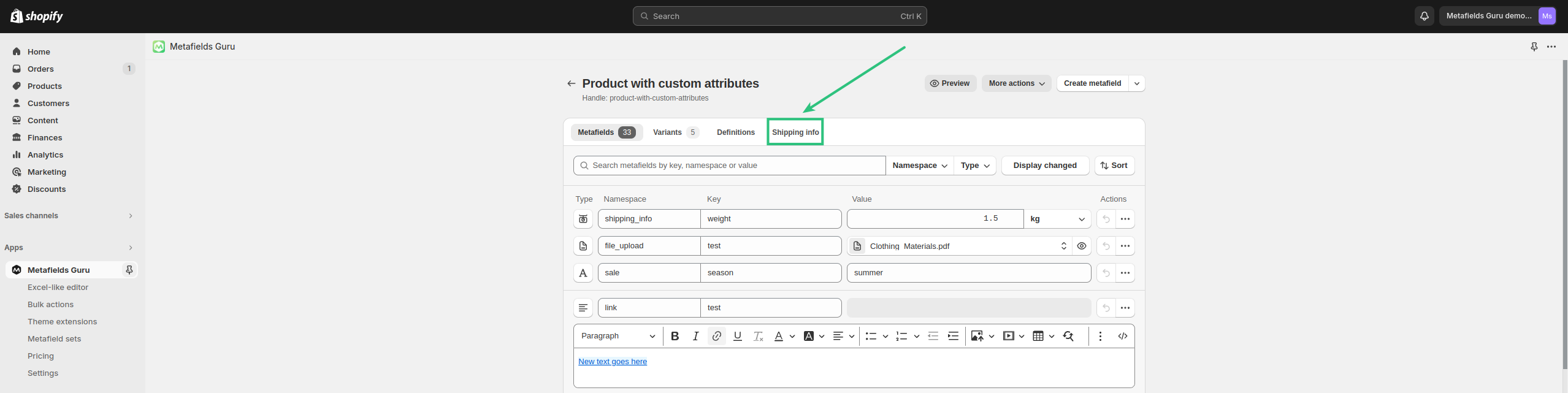Viewport: 1568px width, 393px height.
Task: Click the 'Search metafields' input field
Action: (x=730, y=166)
